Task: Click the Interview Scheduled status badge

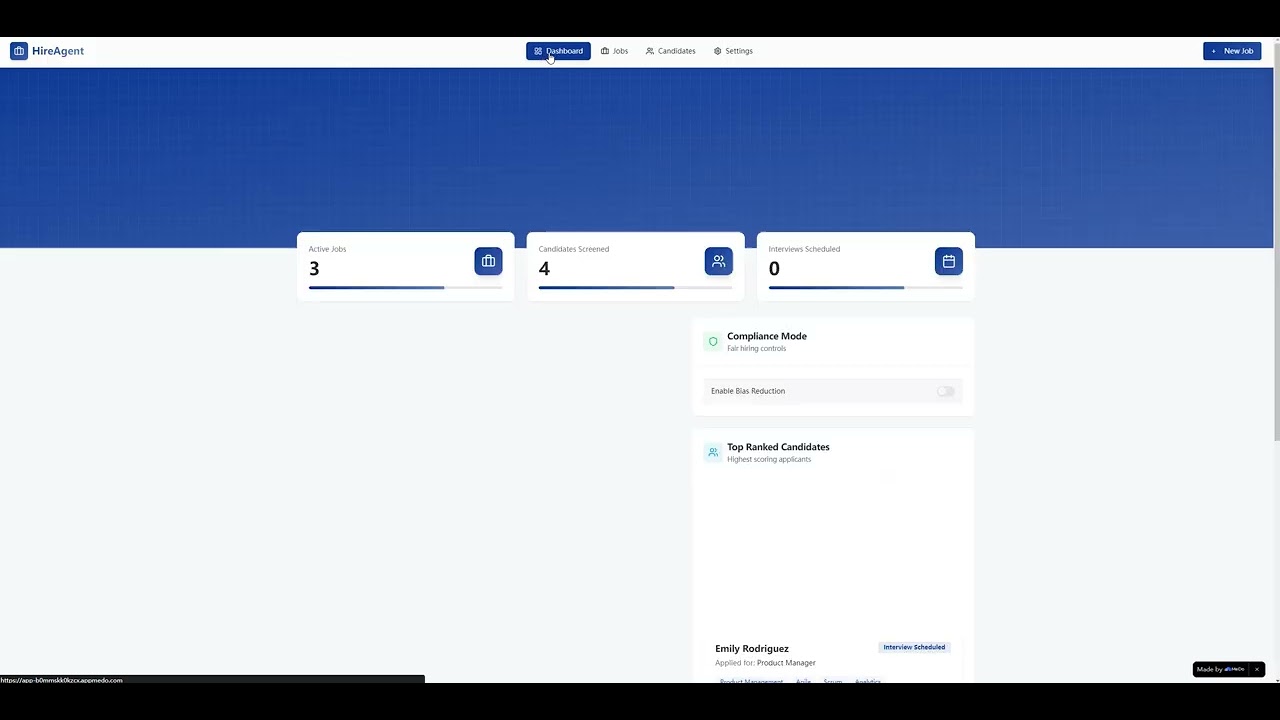Action: (914, 647)
